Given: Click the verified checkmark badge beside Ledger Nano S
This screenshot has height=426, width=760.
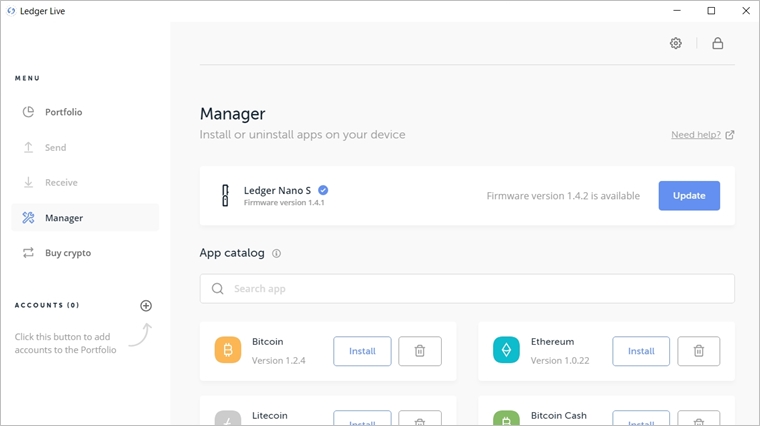Looking at the screenshot, I should (323, 190).
